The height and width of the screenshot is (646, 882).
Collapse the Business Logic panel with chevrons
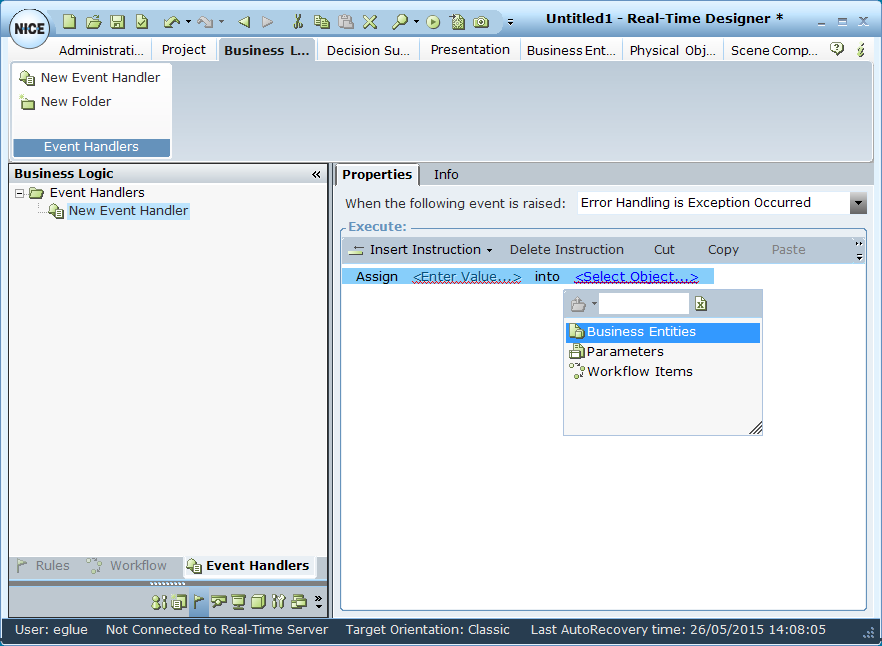pyautogui.click(x=316, y=174)
